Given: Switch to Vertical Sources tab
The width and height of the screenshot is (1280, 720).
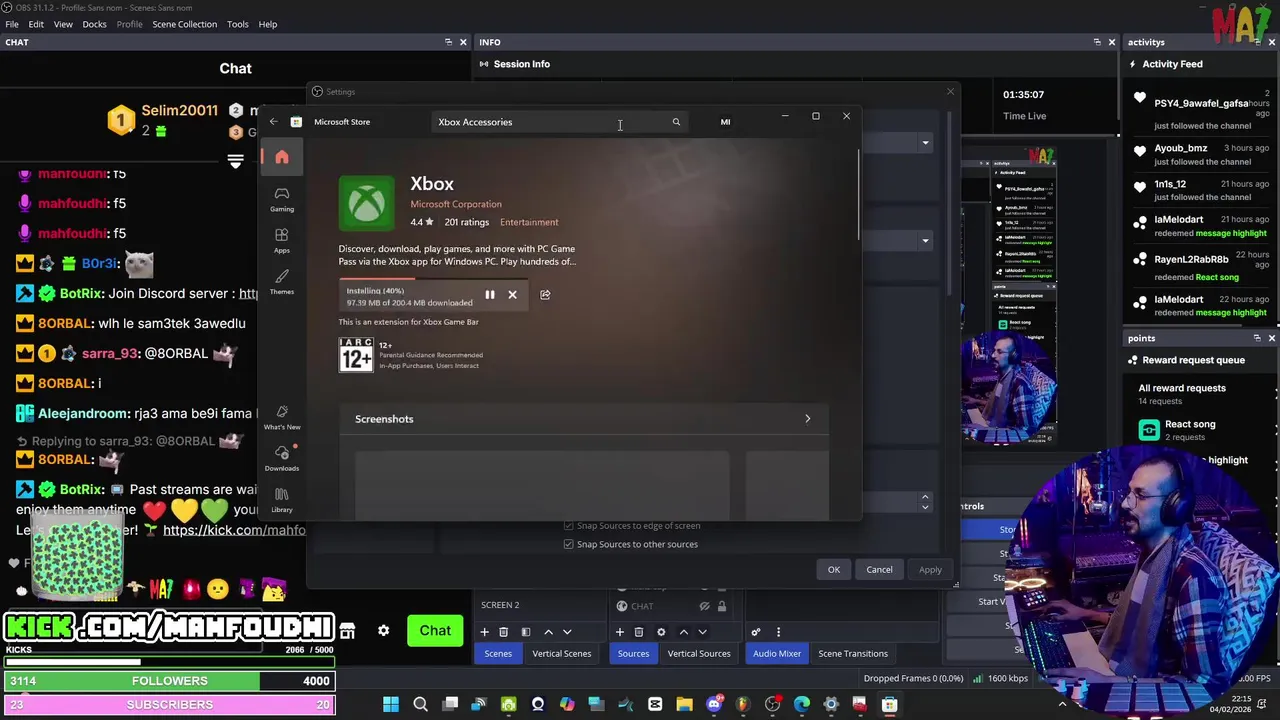Looking at the screenshot, I should point(699,654).
